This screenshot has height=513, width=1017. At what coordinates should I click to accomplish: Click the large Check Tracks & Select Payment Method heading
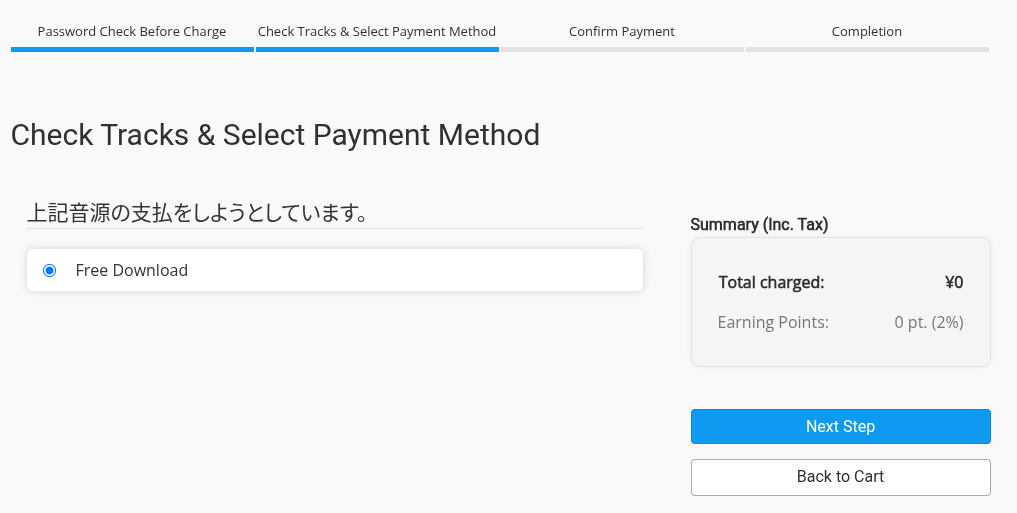(275, 135)
